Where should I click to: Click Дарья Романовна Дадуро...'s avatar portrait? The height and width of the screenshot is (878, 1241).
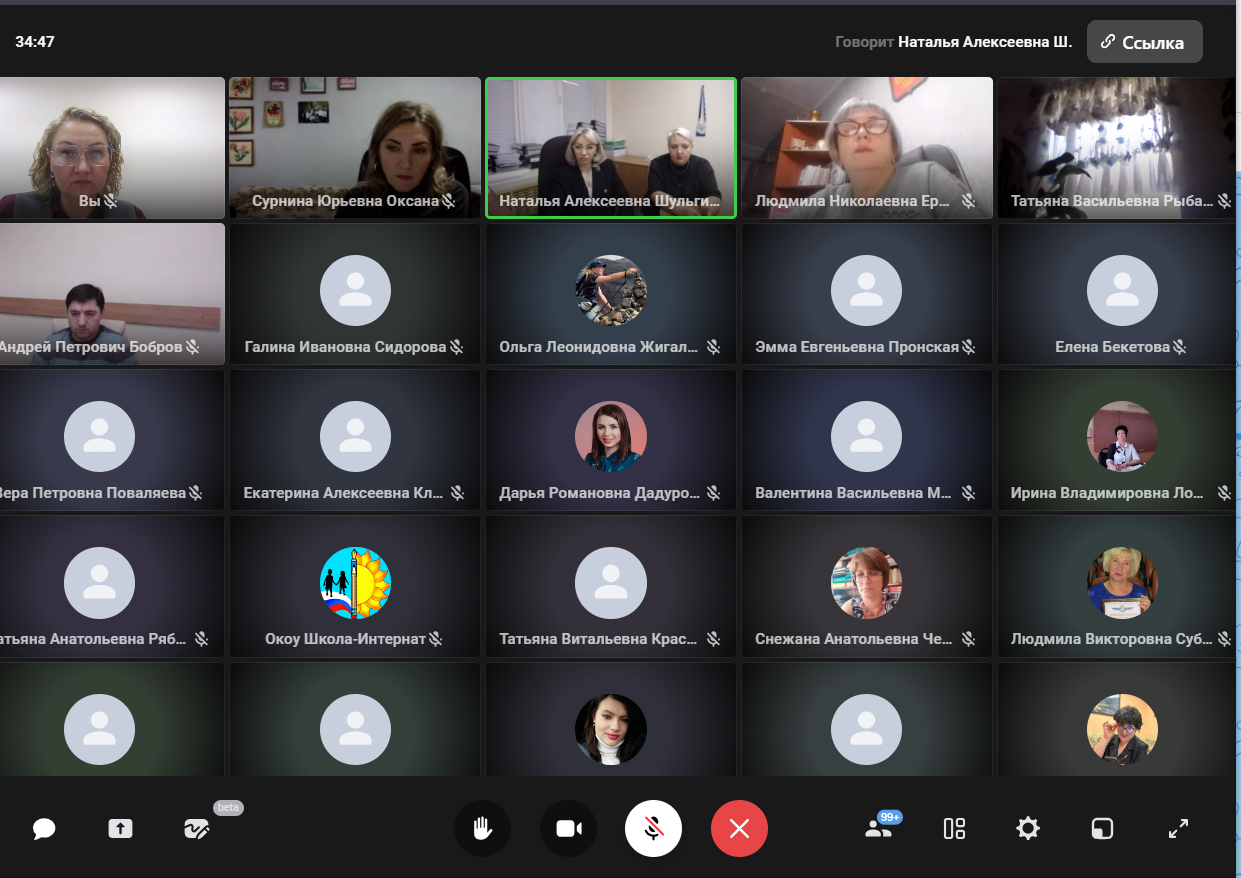[611, 437]
